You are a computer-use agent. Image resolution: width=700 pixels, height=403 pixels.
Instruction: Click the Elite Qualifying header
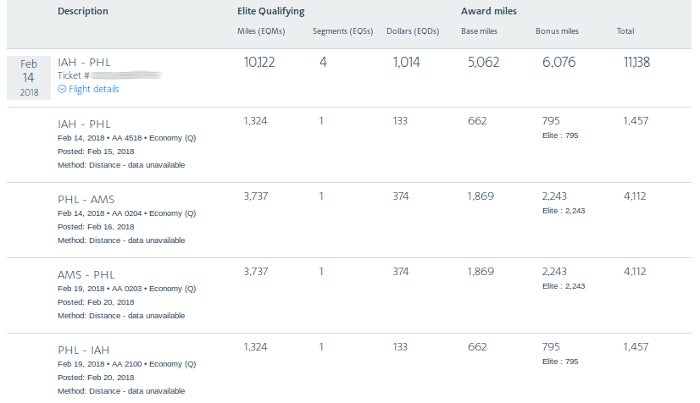point(271,12)
